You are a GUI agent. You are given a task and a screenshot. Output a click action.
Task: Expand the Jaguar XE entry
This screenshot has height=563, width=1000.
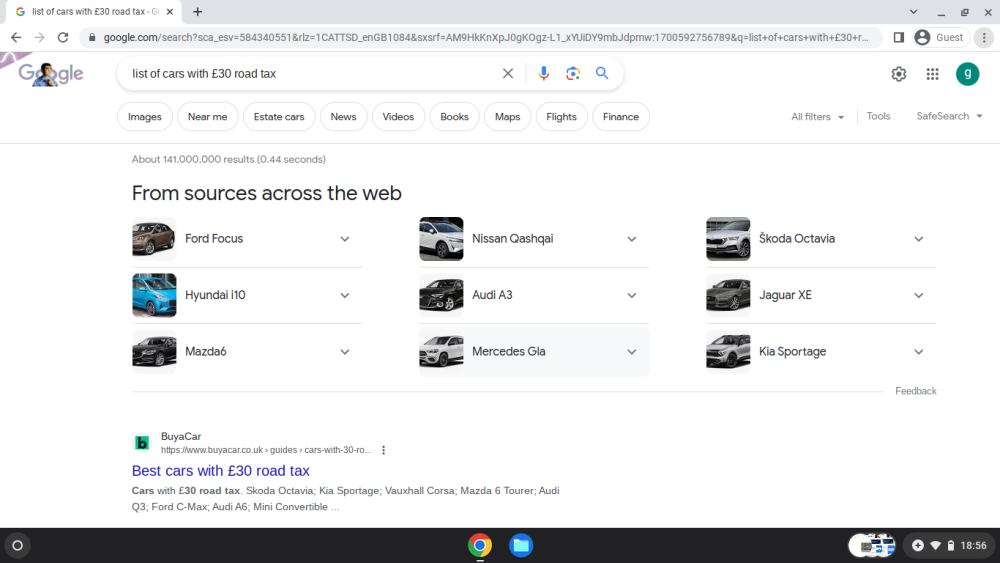point(918,295)
